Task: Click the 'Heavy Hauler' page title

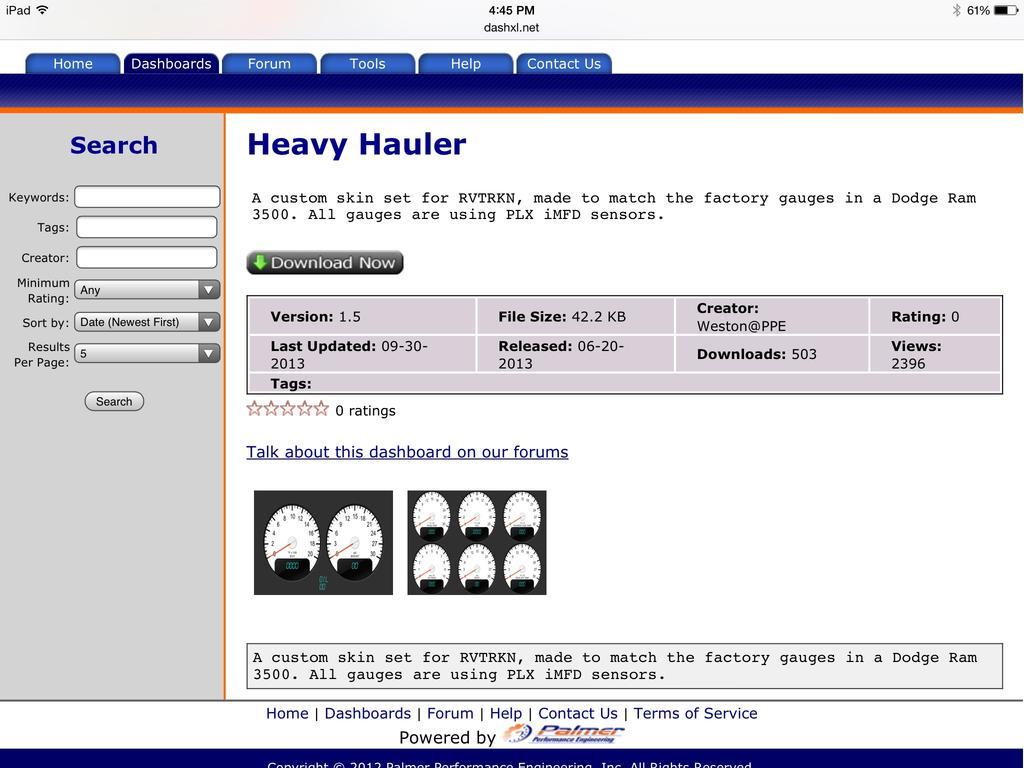Action: tap(357, 144)
